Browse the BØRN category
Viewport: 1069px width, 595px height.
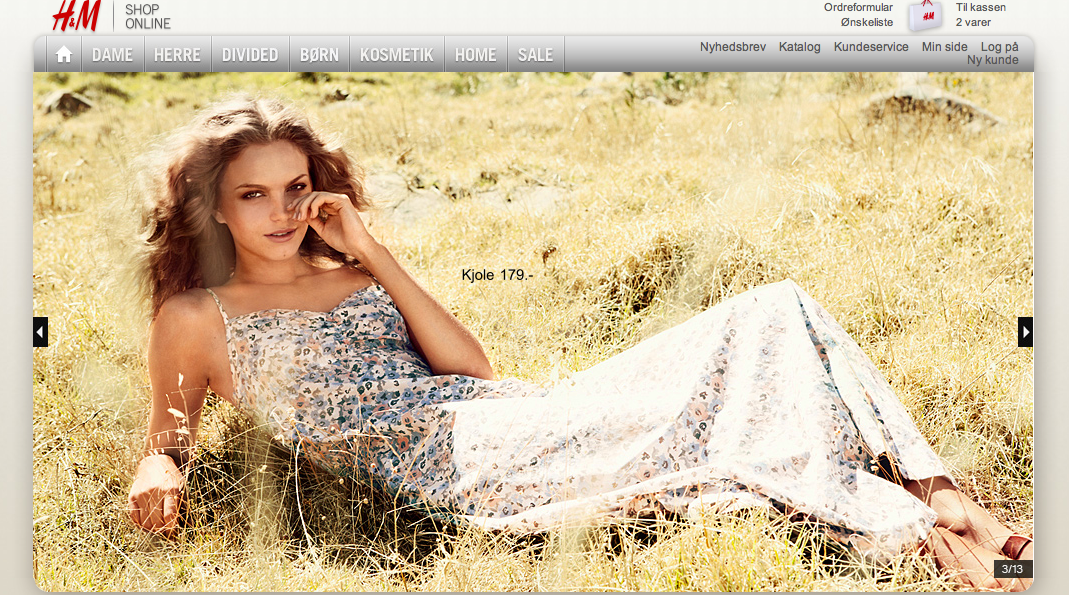coord(319,55)
